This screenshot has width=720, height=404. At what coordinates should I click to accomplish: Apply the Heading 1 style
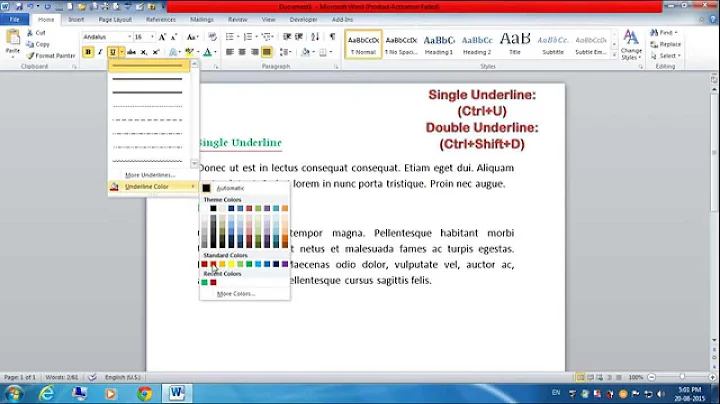click(439, 45)
